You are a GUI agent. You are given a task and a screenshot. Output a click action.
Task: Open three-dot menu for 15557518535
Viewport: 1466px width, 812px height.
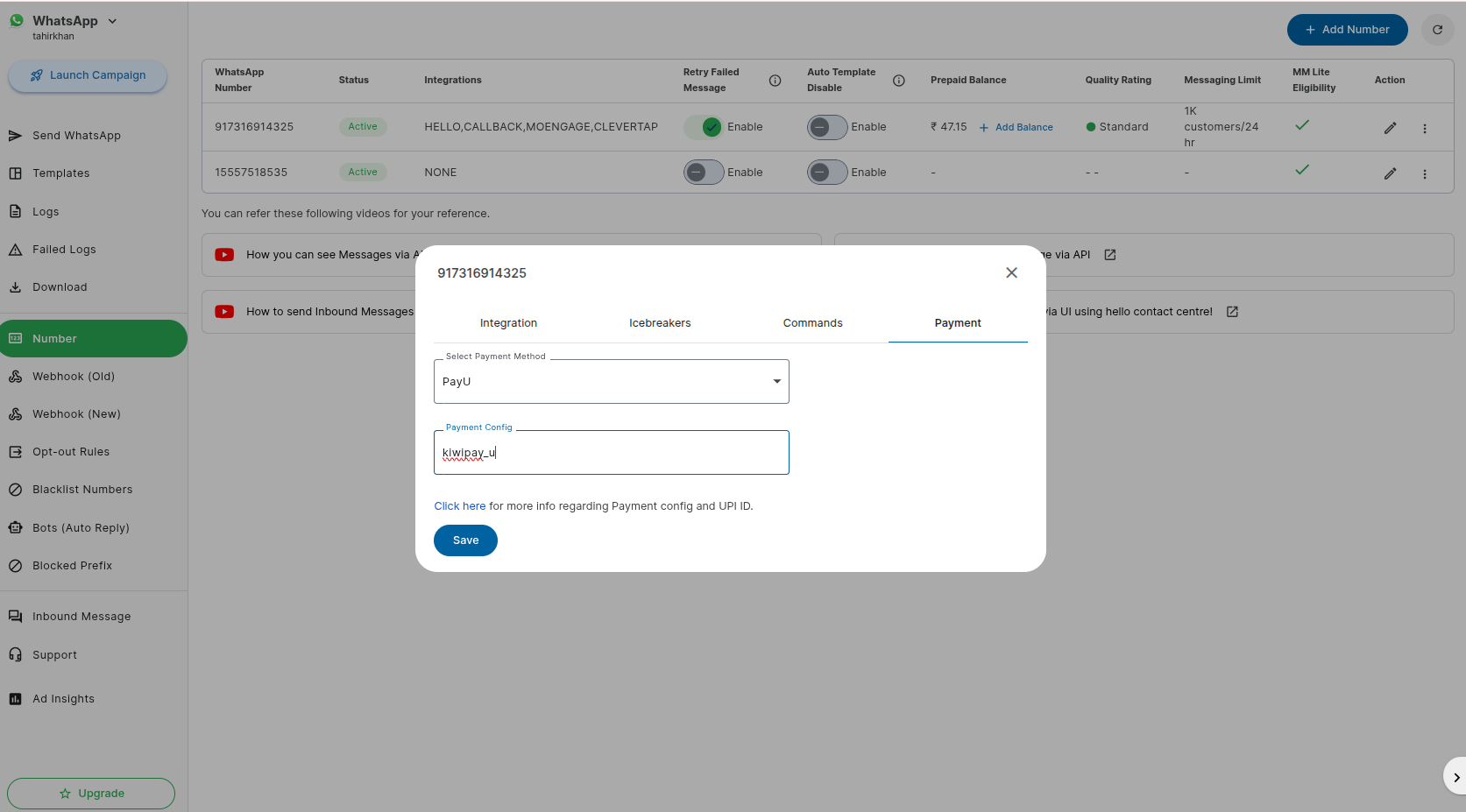(x=1425, y=174)
